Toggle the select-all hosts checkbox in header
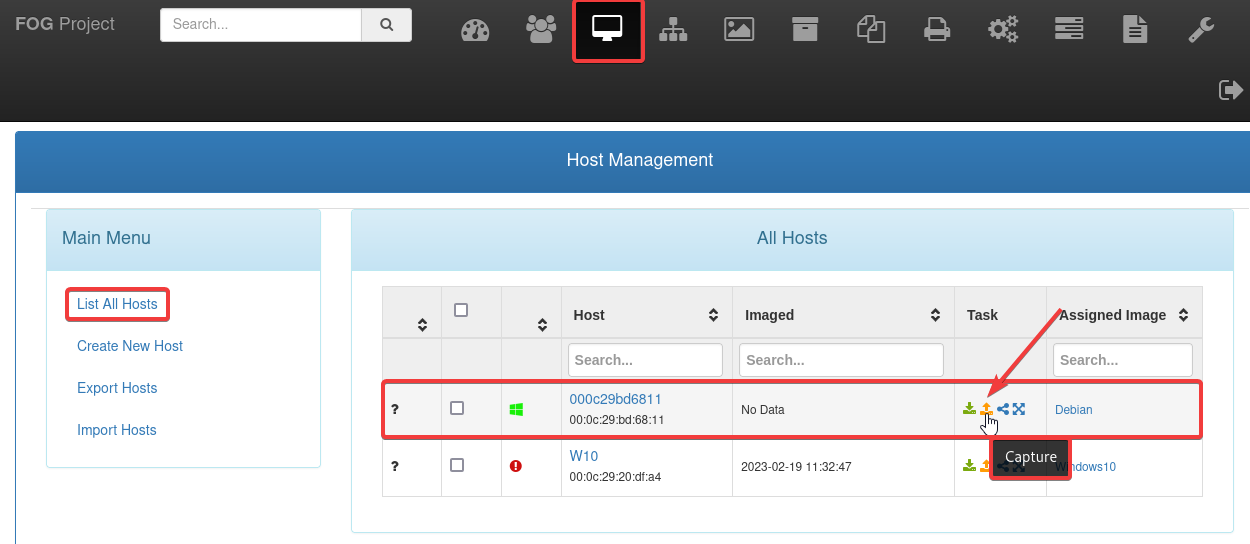 461,310
